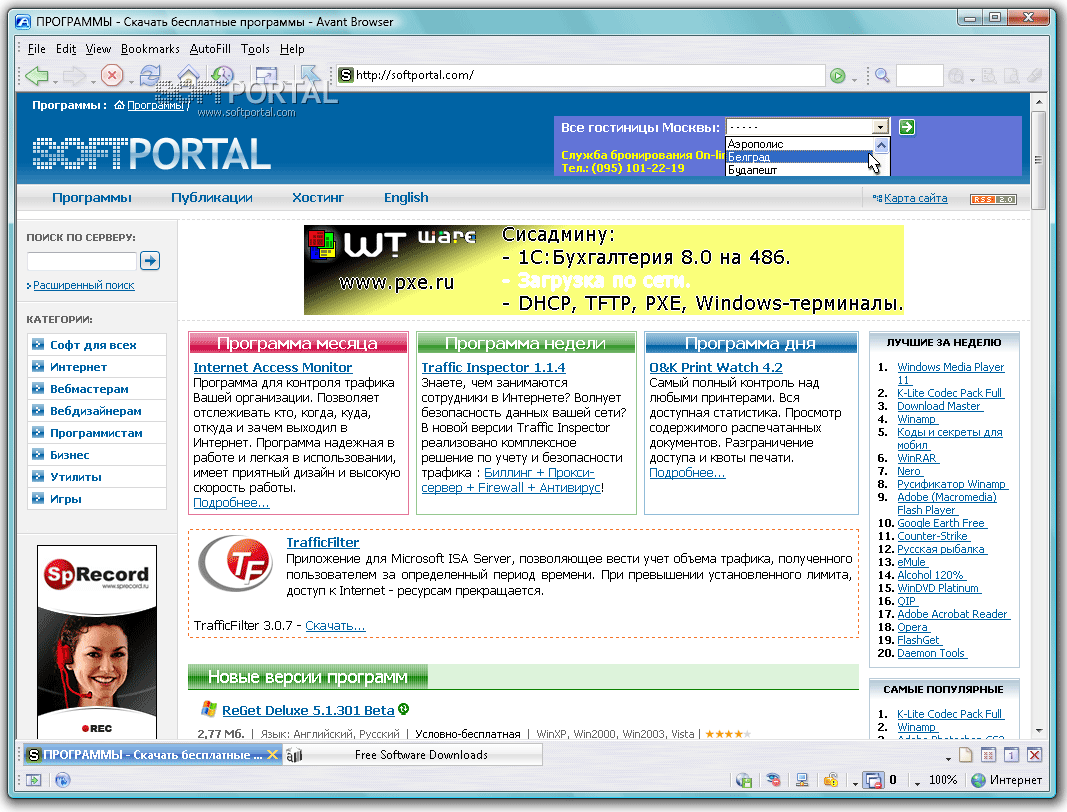This screenshot has height=812, width=1067.
Task: Open ReGet Deluxe 5.1.301 Beta link
Action: (308, 710)
